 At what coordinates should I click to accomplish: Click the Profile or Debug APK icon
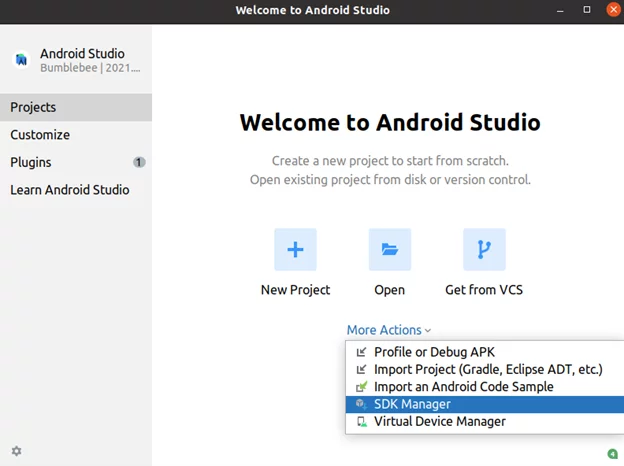pos(361,352)
